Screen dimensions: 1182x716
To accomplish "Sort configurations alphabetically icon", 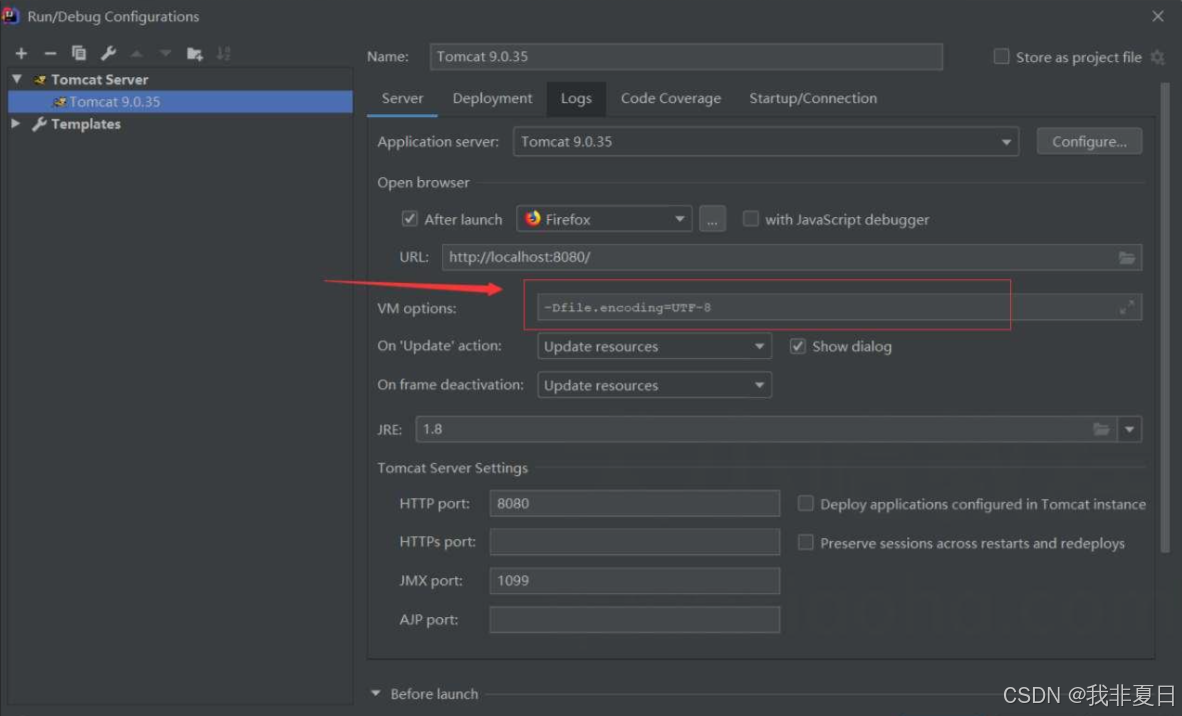I will pos(223,54).
